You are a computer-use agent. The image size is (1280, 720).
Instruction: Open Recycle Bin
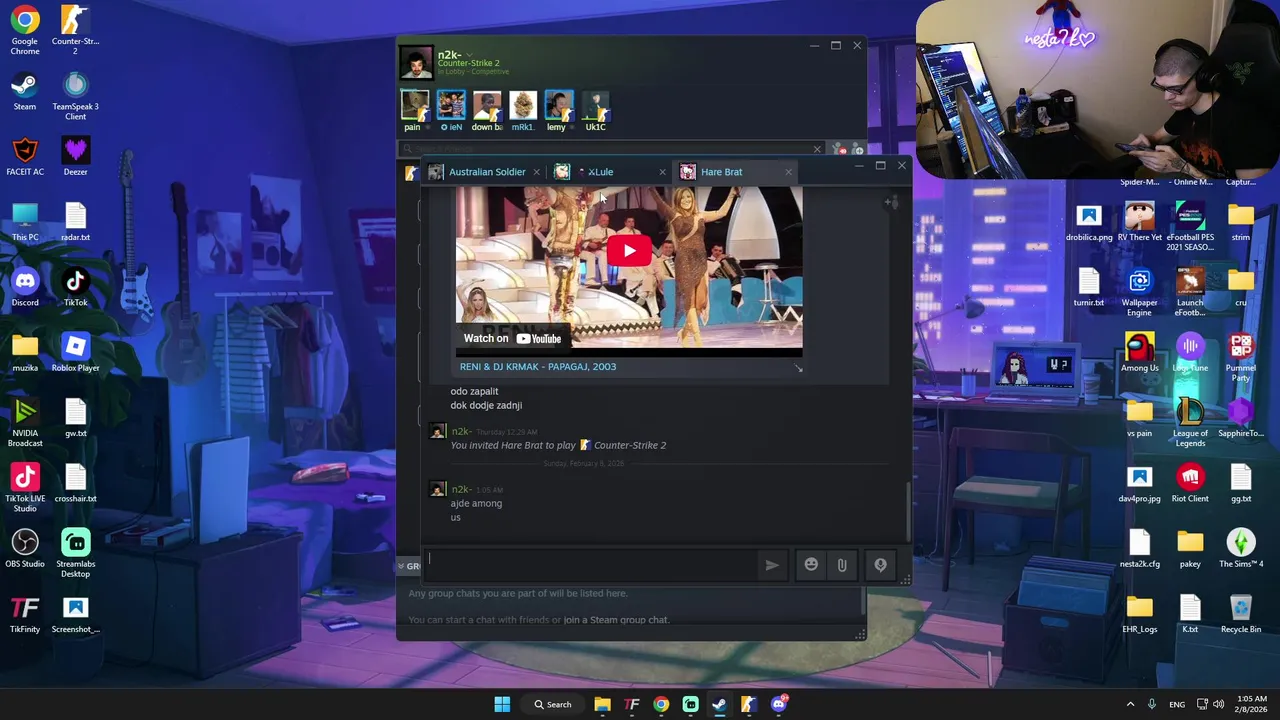[x=1241, y=614]
